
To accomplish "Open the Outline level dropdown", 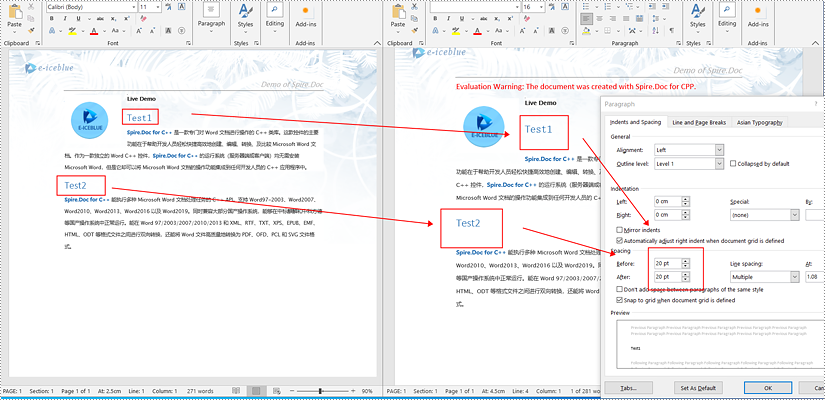I will coord(719,164).
